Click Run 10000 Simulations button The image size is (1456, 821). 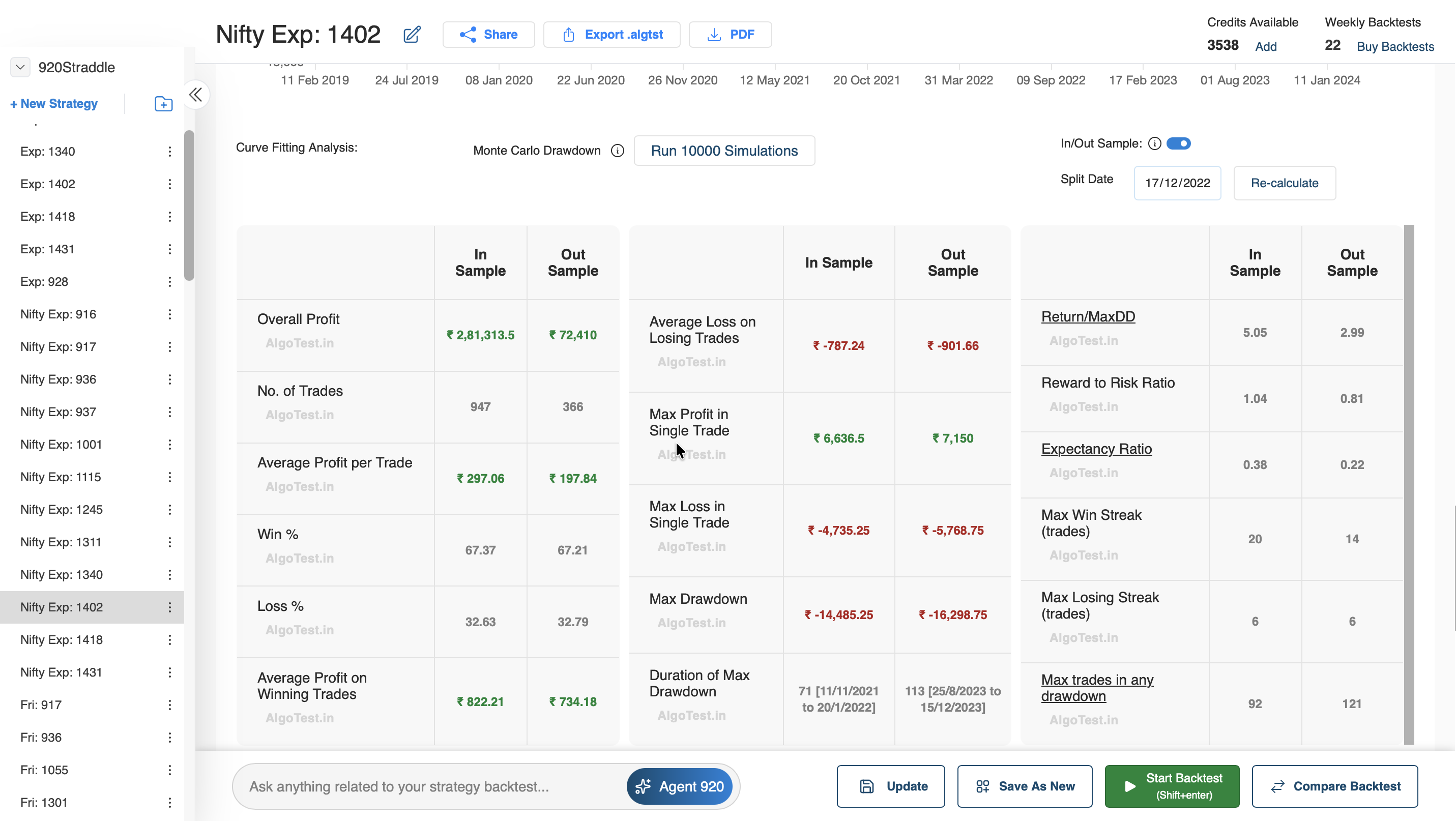coord(724,151)
